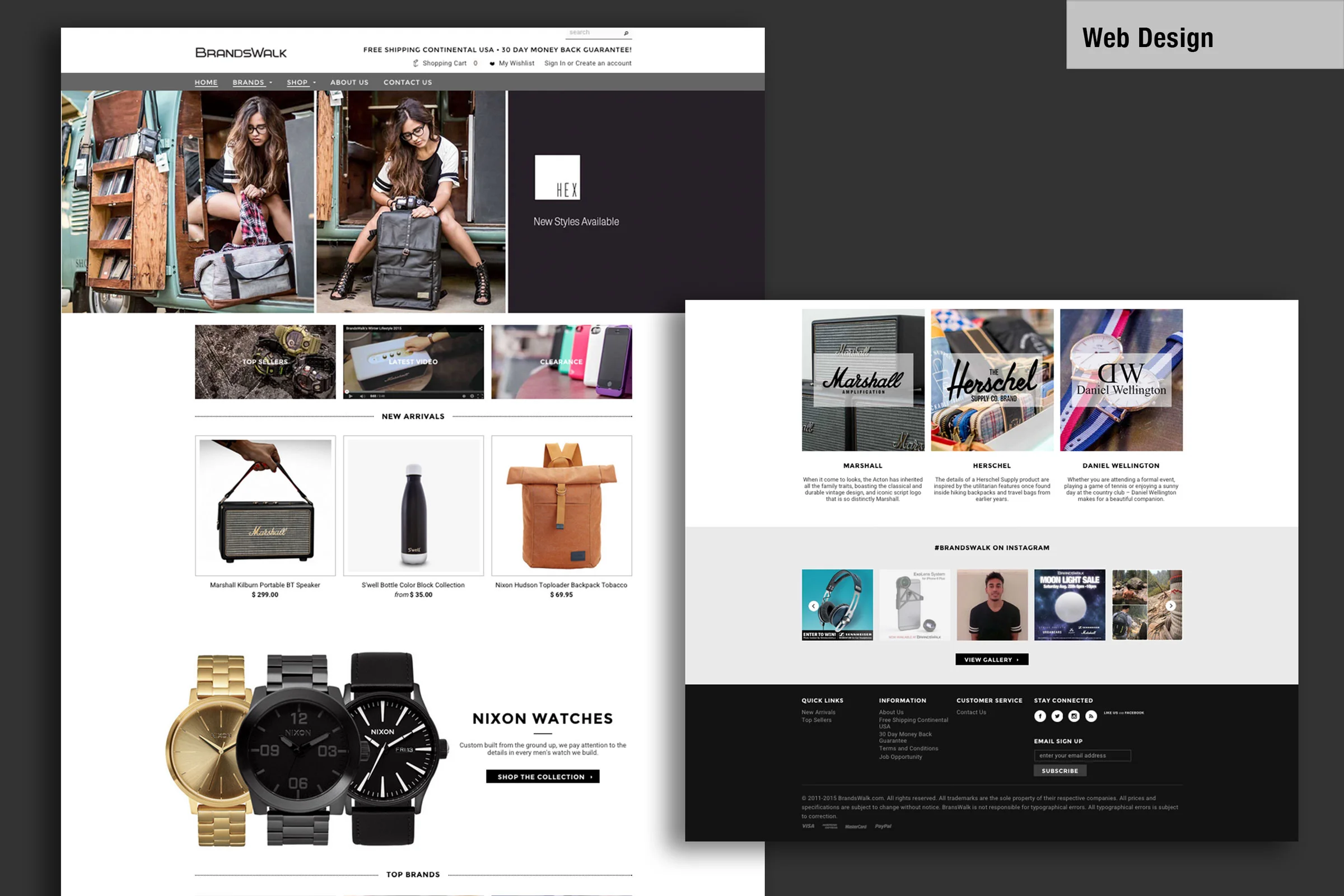Click the Instagram social icon
This screenshot has width=1344, height=896.
[x=1074, y=717]
